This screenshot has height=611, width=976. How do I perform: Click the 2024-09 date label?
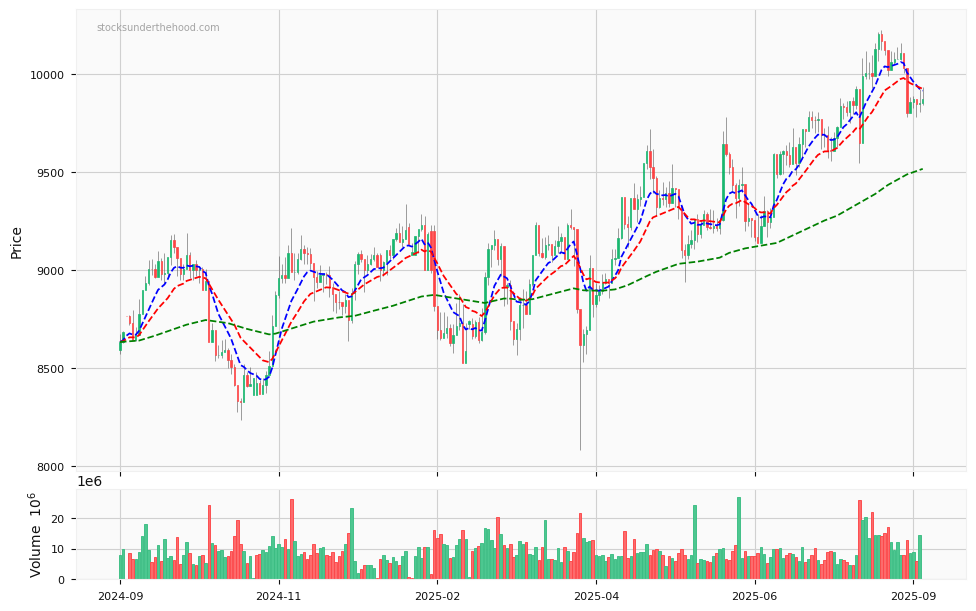(x=120, y=596)
